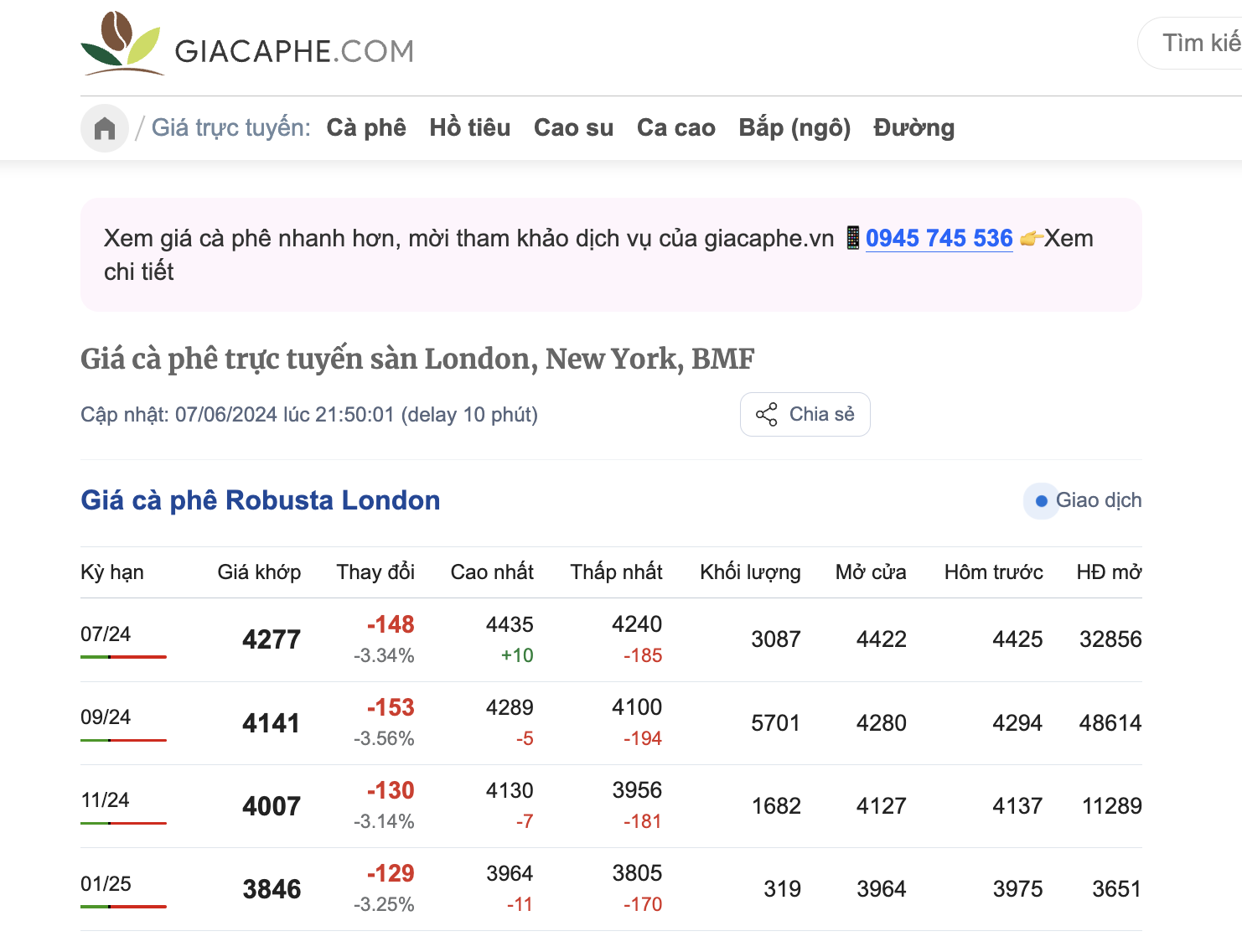This screenshot has width=1242, height=952.
Task: Click the Thấp nhất column header
Action: 616,572
